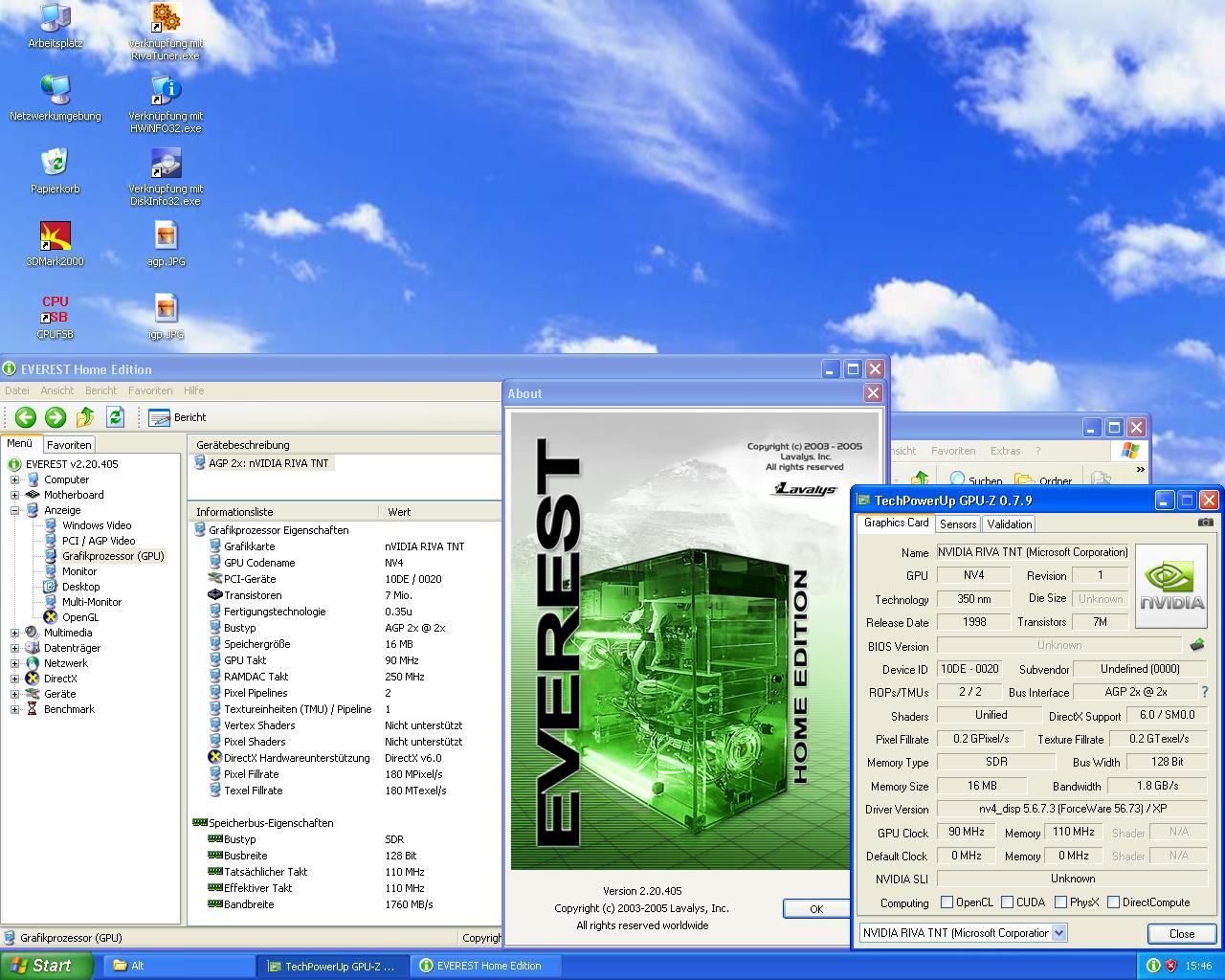
Task: Expand the Netzwerk tree node
Action: point(15,663)
